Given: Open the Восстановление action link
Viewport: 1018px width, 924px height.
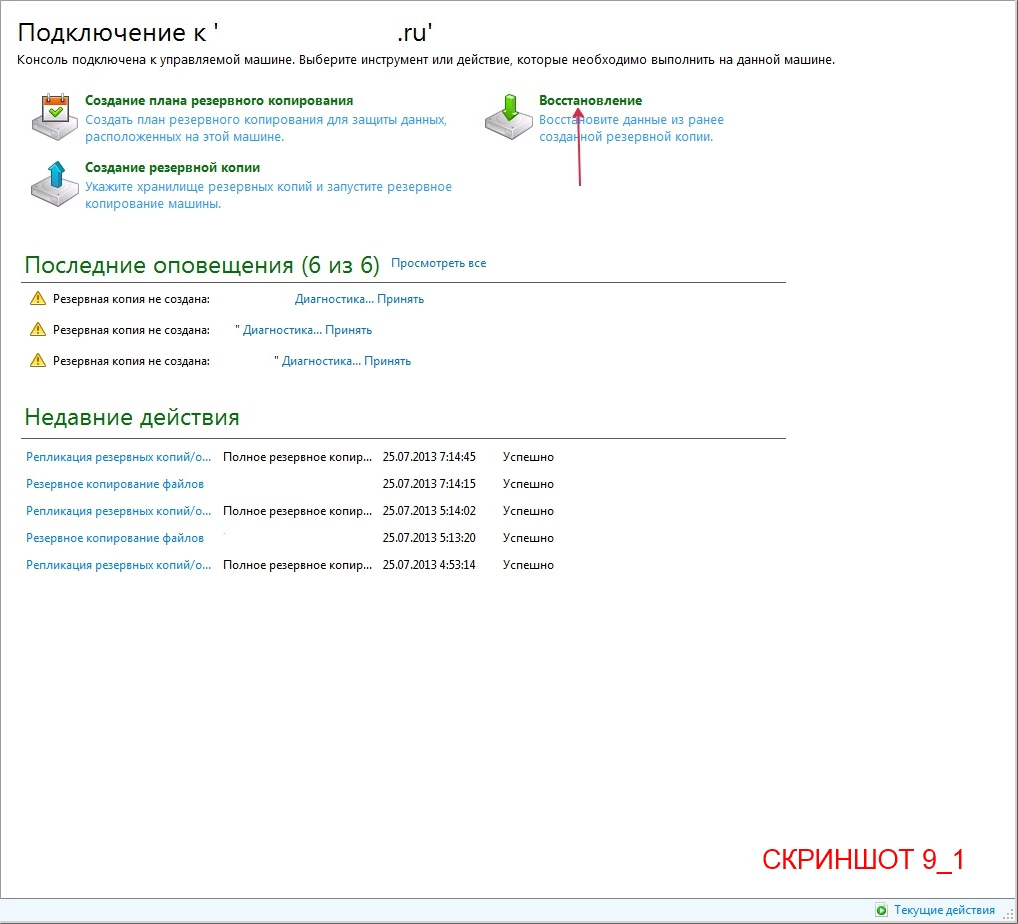Looking at the screenshot, I should tap(590, 101).
